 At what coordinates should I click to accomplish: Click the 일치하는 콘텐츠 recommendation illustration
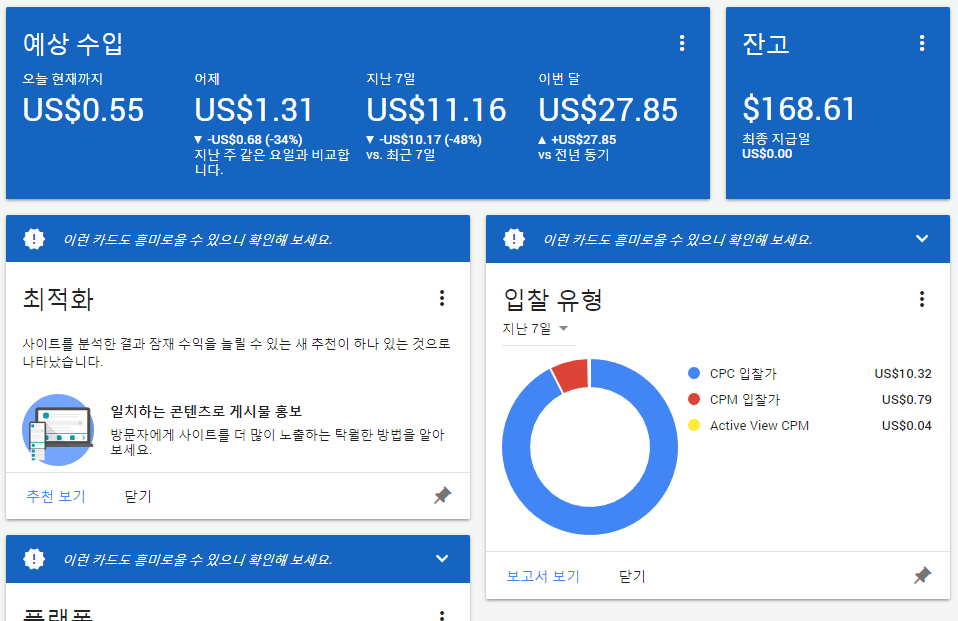point(57,429)
